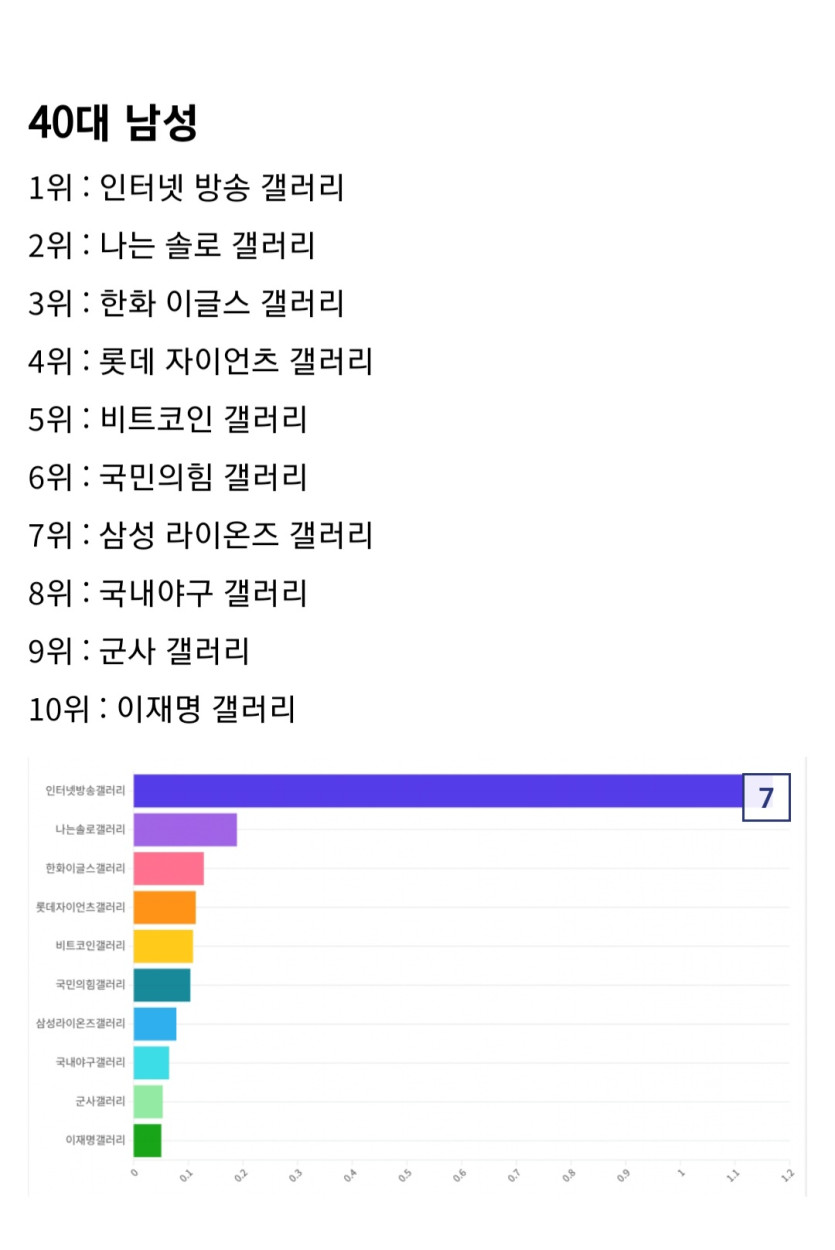Click the 10위 이재명 갤러리 text
Screen dimensions: 835x1250
[162, 710]
